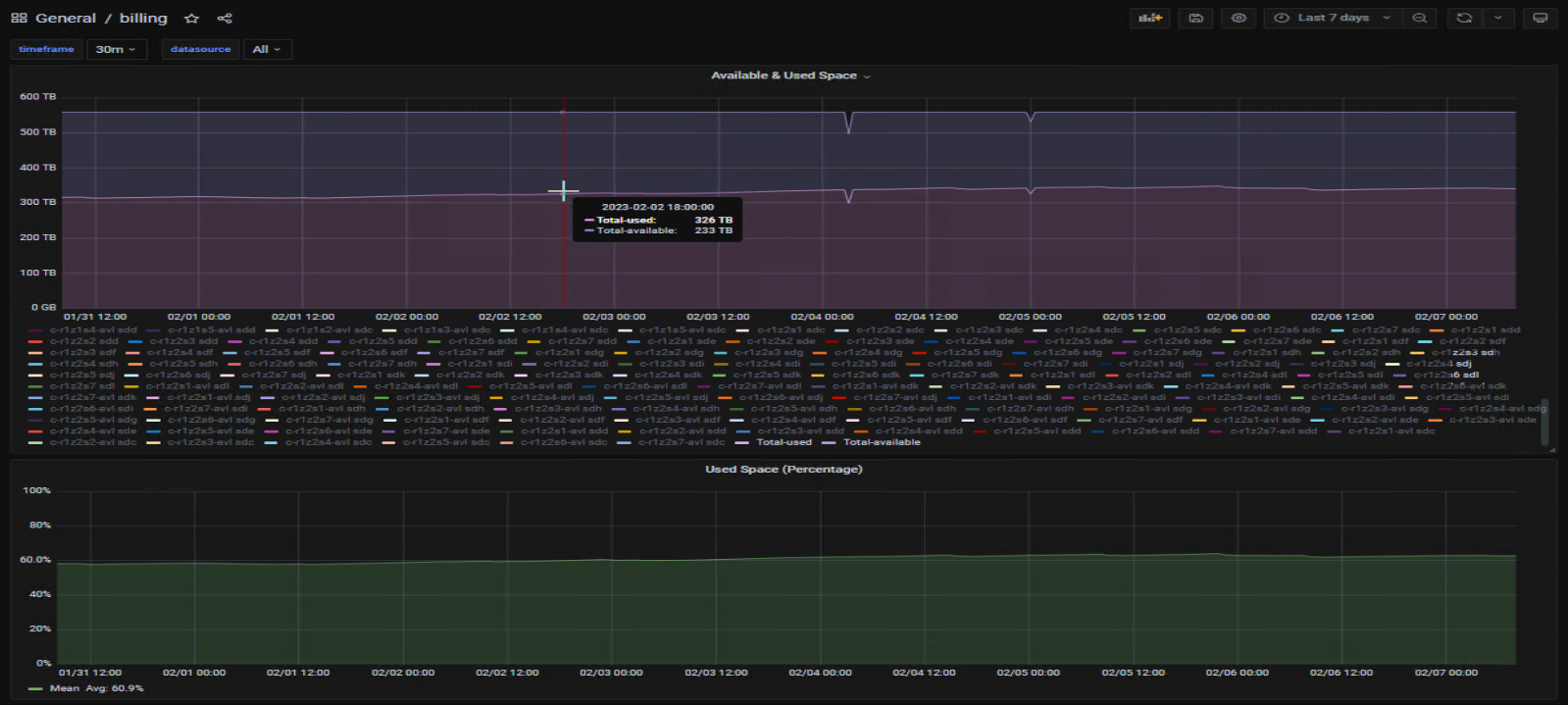This screenshot has width=1568, height=705.
Task: Open the datasource All dropdown
Action: point(267,49)
